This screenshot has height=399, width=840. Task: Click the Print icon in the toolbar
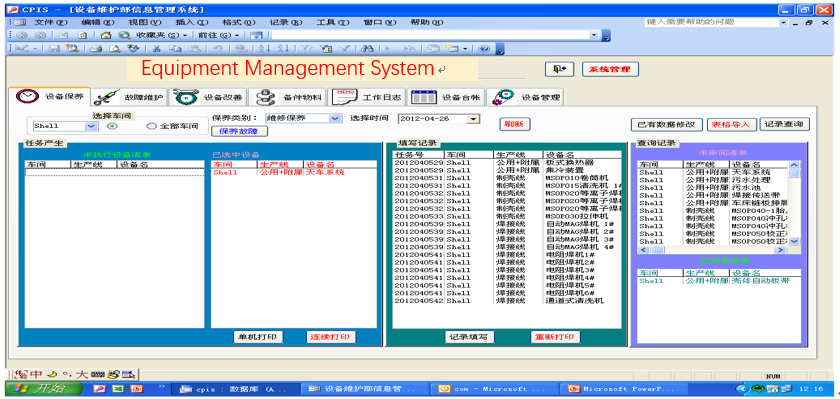(x=96, y=49)
